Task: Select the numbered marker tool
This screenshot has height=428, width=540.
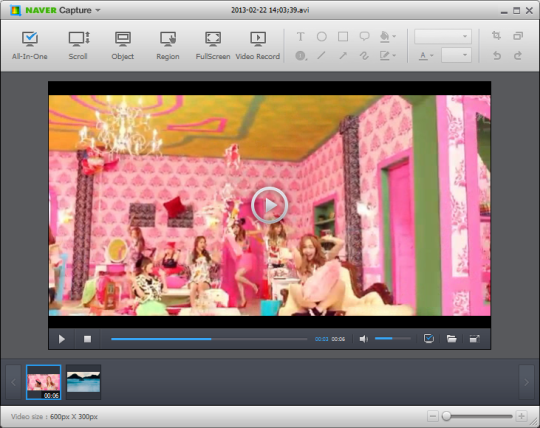Action: (301, 55)
